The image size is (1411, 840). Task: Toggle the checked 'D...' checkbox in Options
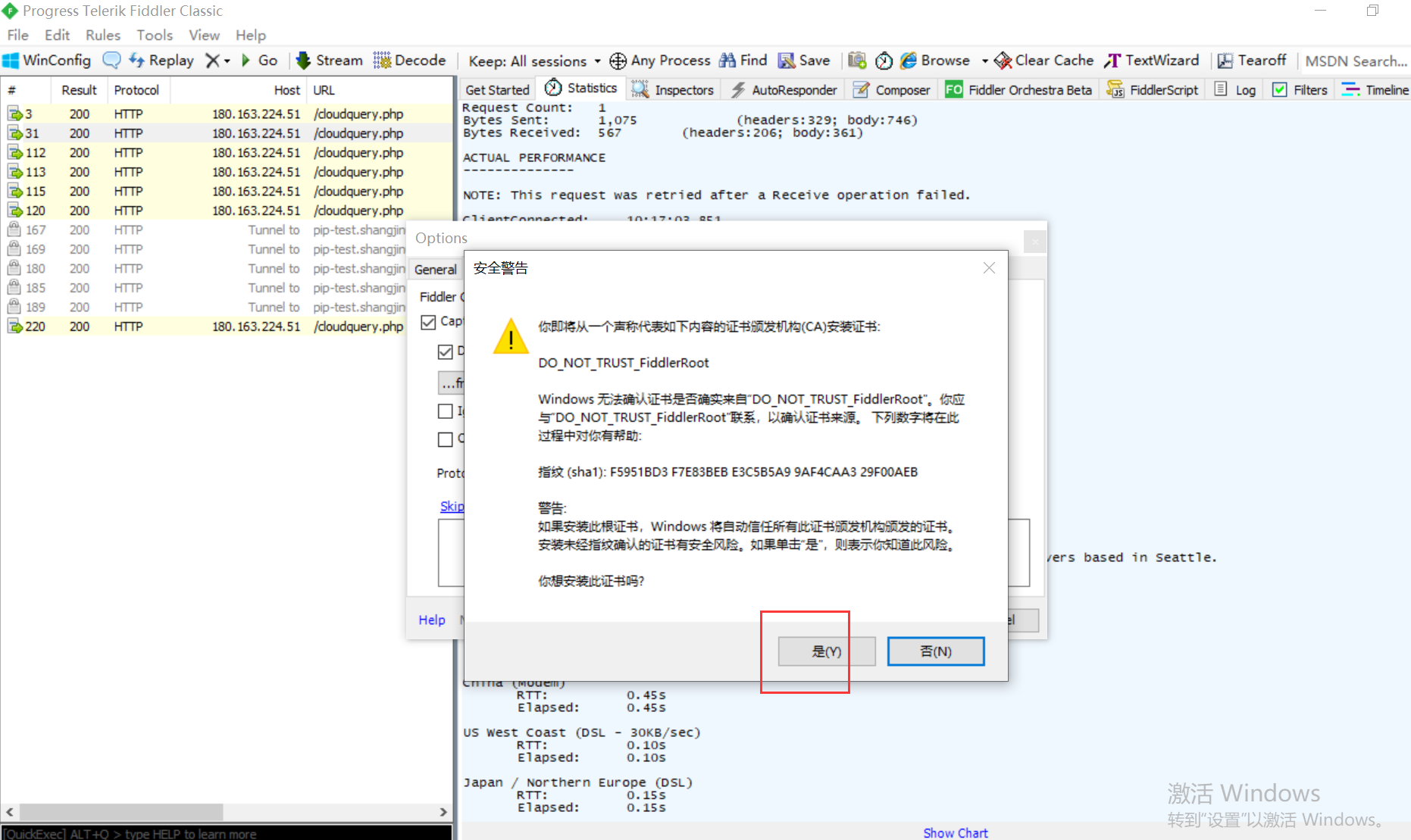(x=446, y=351)
